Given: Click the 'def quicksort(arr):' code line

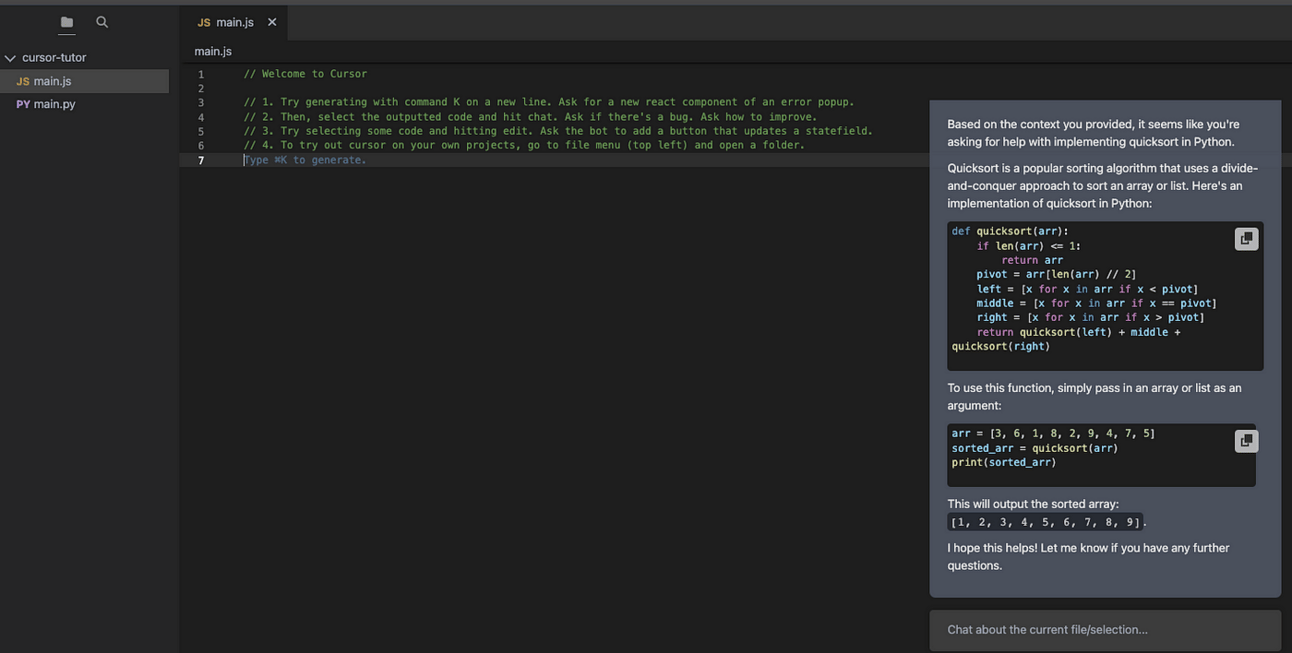Looking at the screenshot, I should [x=1010, y=231].
